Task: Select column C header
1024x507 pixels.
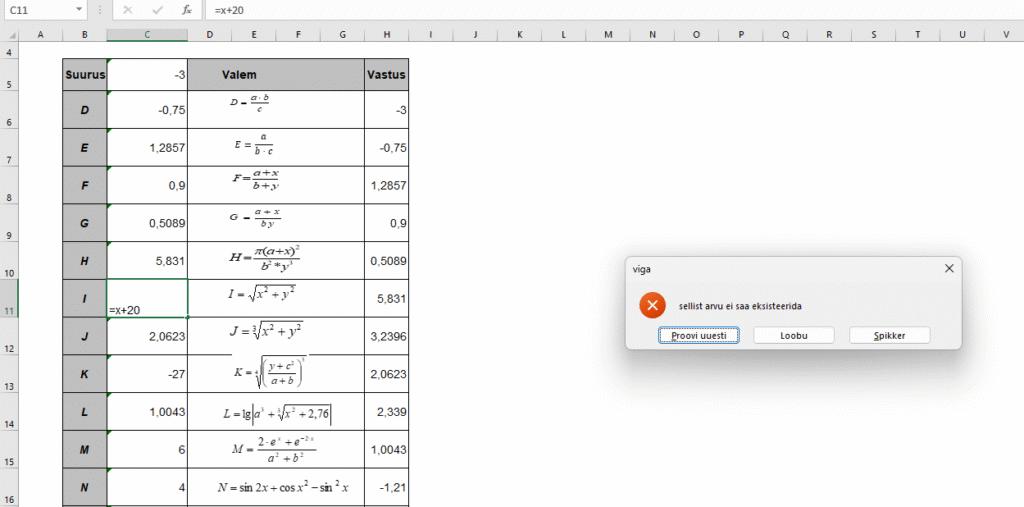Action: click(x=147, y=35)
